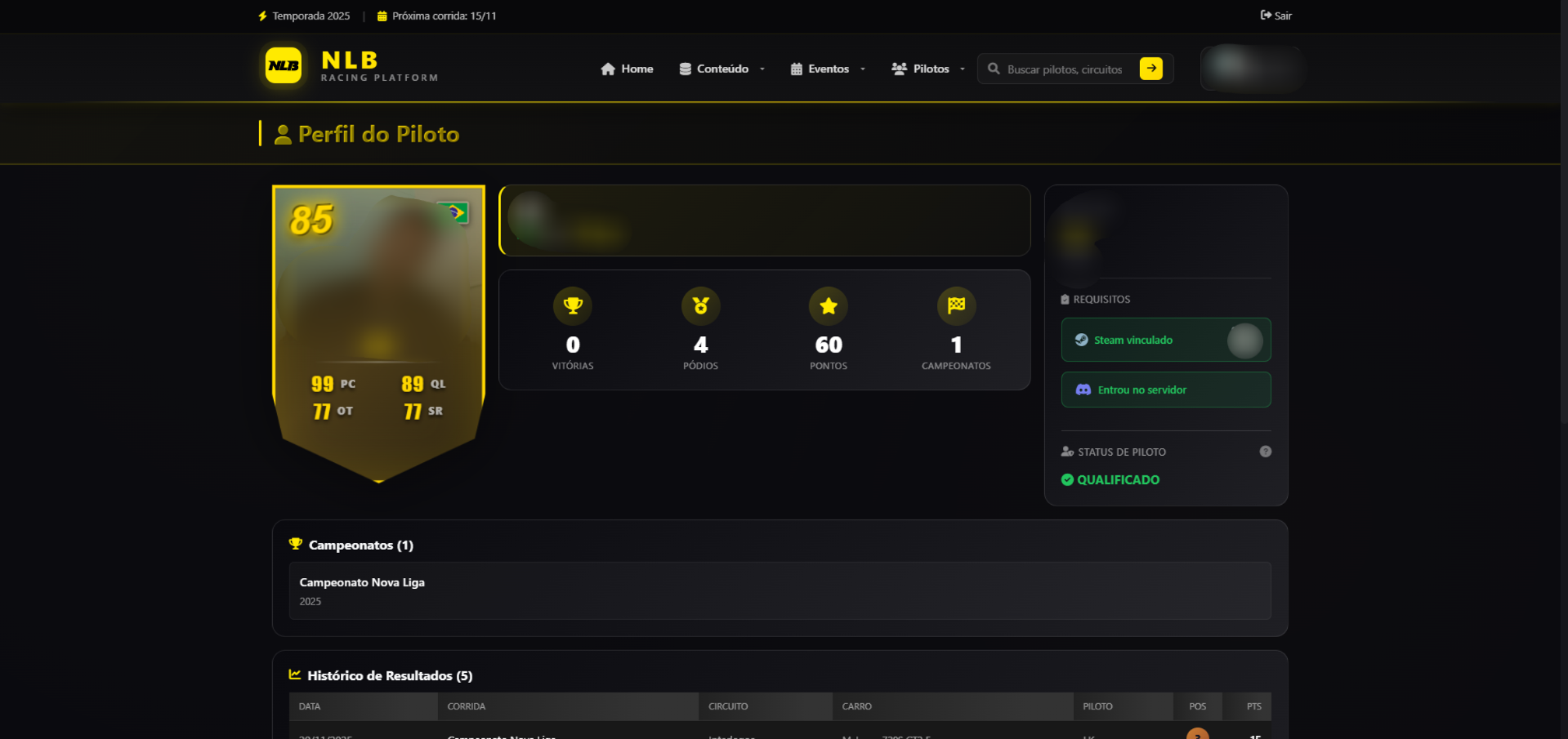1568x739 pixels.
Task: Open the help icon beside Status de Piloto
Action: (x=1265, y=451)
